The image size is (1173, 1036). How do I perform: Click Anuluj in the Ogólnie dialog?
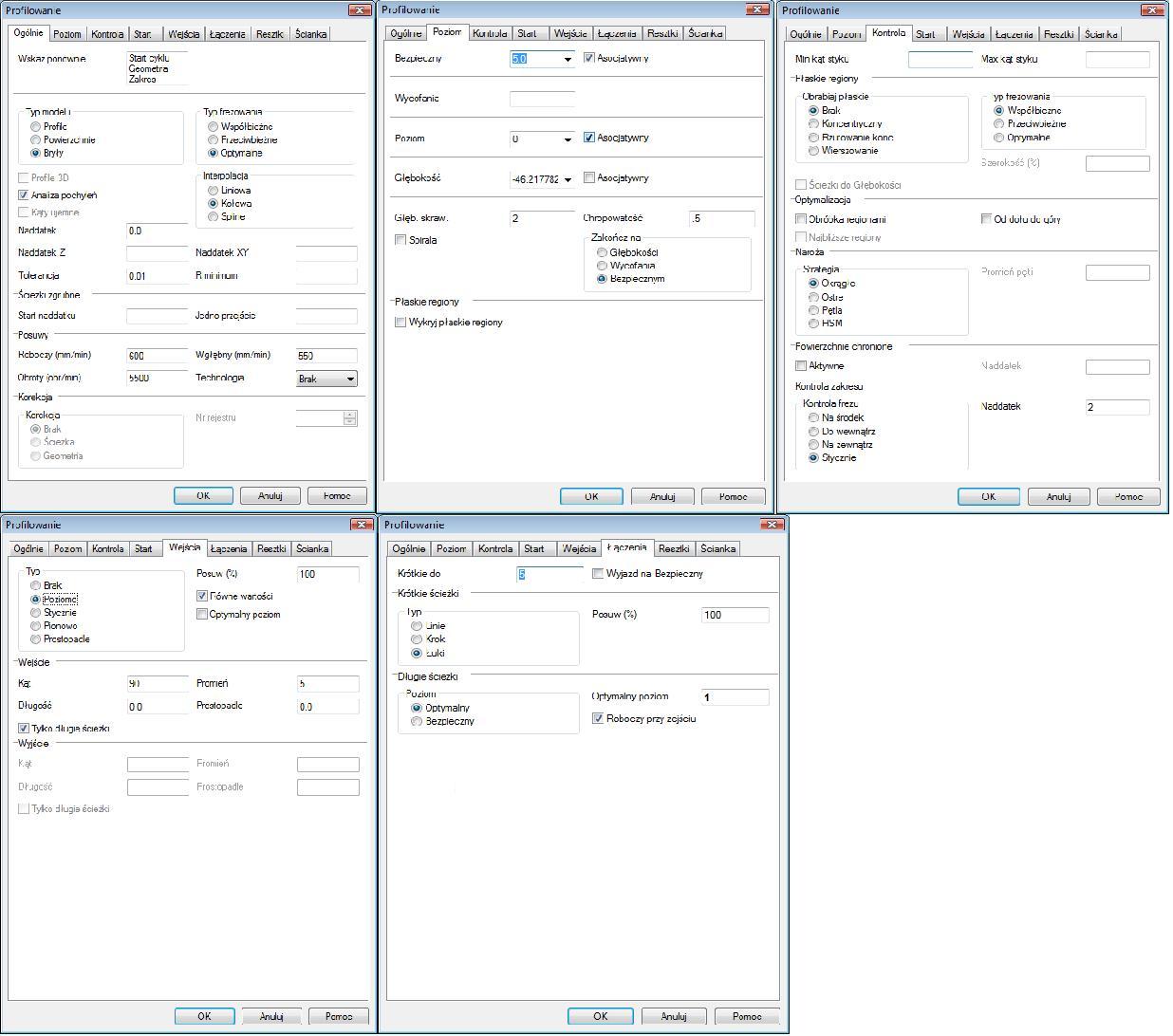click(x=270, y=495)
